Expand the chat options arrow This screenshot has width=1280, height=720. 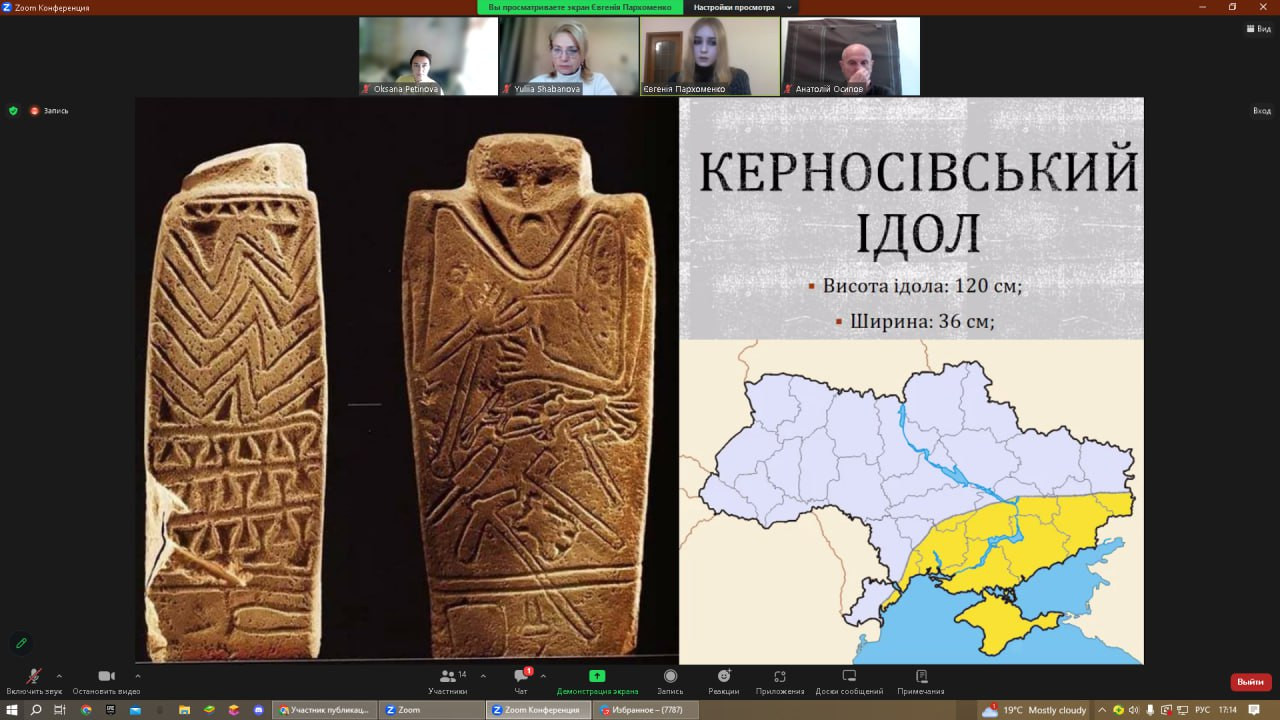click(x=543, y=676)
